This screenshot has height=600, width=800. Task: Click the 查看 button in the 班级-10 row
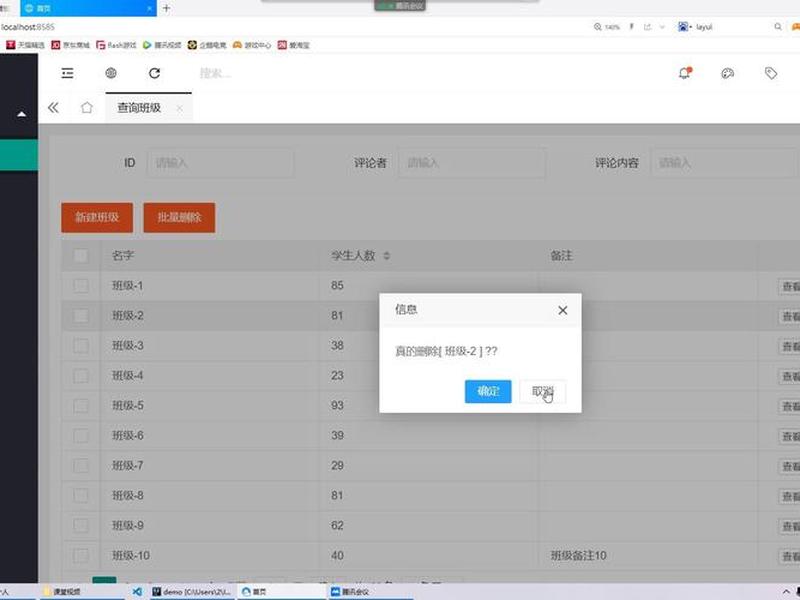pos(789,557)
